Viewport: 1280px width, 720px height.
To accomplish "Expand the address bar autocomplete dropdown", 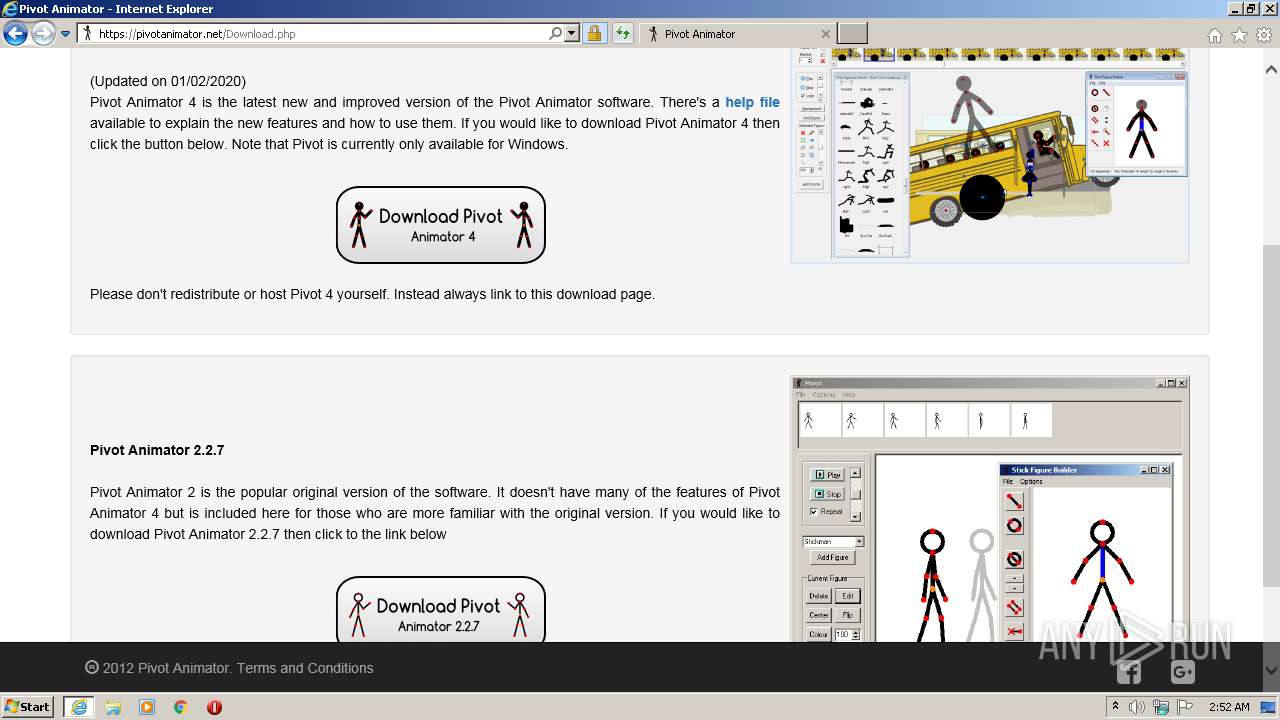I will pyautogui.click(x=572, y=34).
